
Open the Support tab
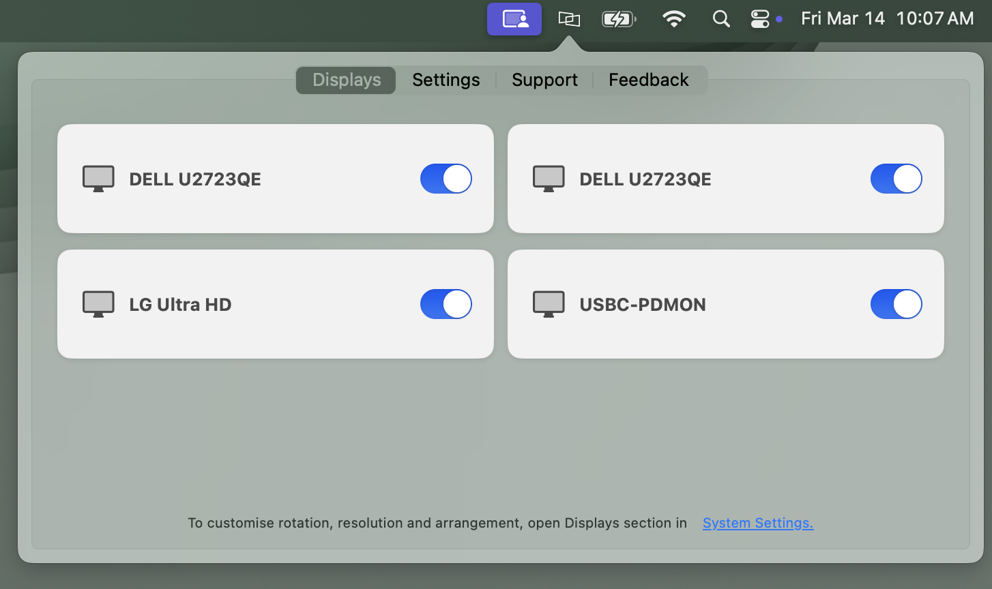tap(544, 80)
